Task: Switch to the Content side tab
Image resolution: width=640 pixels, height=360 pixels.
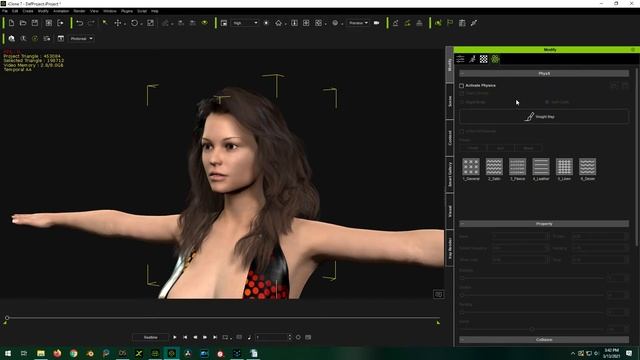Action: [450, 138]
